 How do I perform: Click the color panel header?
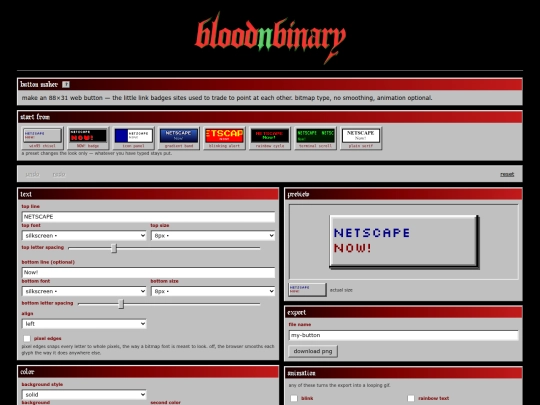[x=148, y=372]
